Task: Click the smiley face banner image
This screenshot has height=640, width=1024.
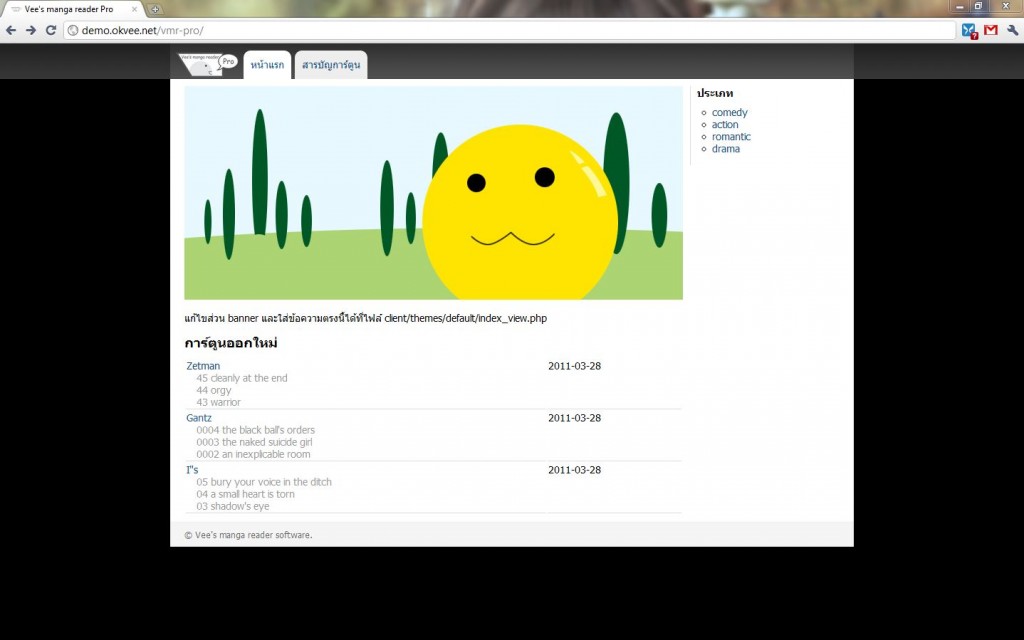Action: click(x=434, y=193)
